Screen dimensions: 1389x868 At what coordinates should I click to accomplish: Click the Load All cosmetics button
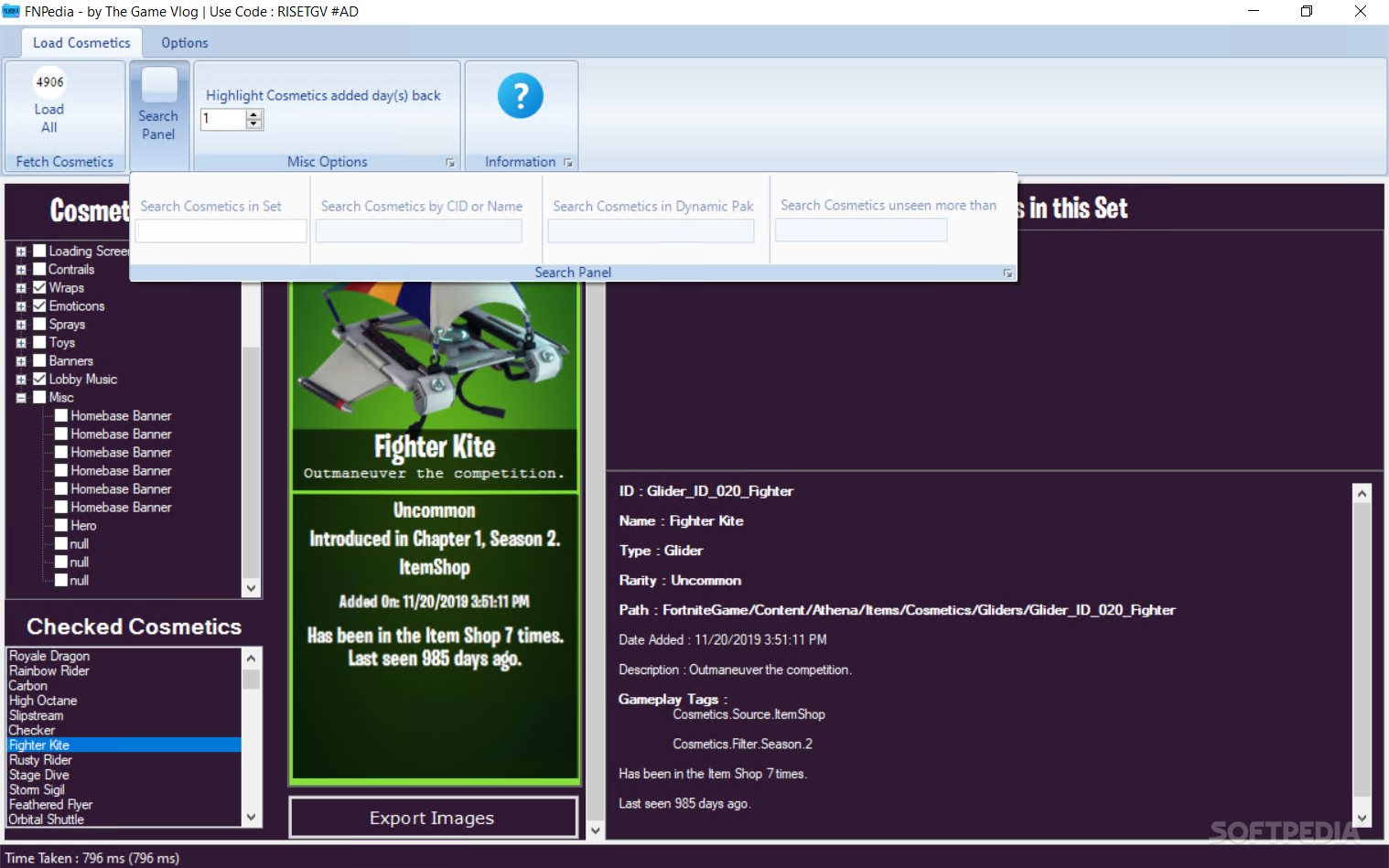pyautogui.click(x=49, y=101)
